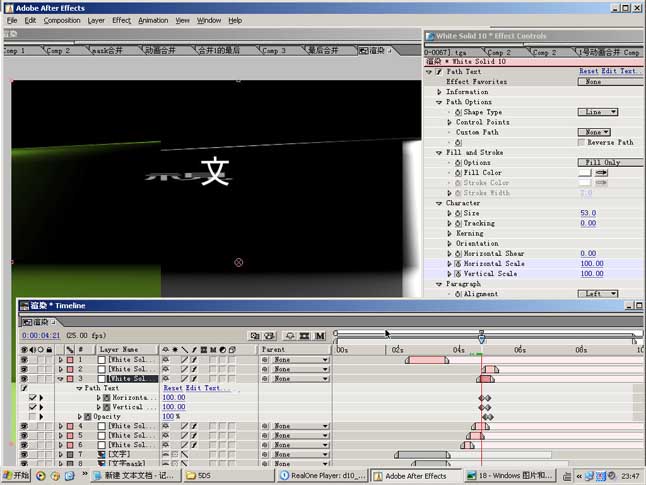Click the Horizontal Scale stopwatch icon in the timeline

[107, 398]
